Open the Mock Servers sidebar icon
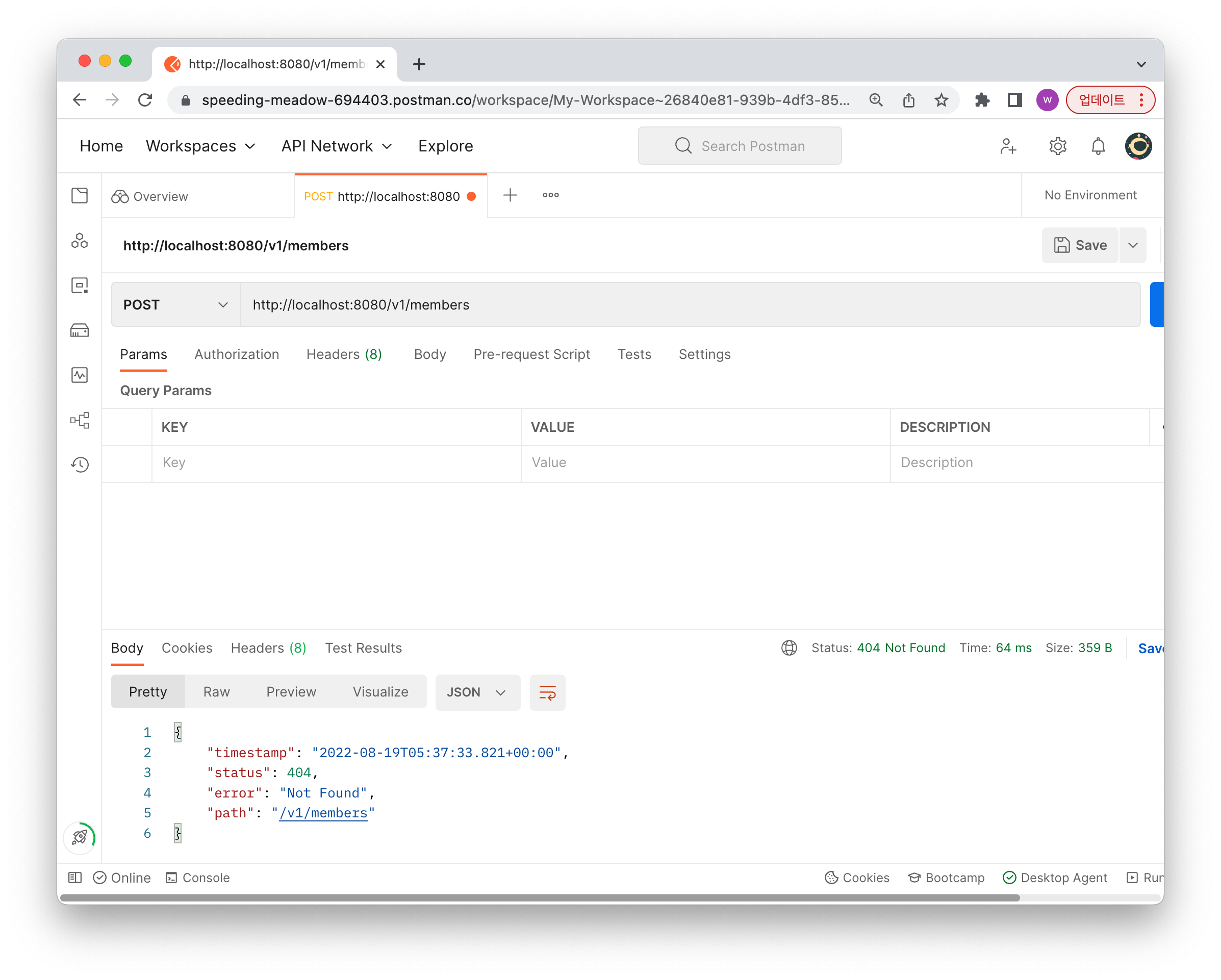Image resolution: width=1221 pixels, height=980 pixels. (x=79, y=330)
